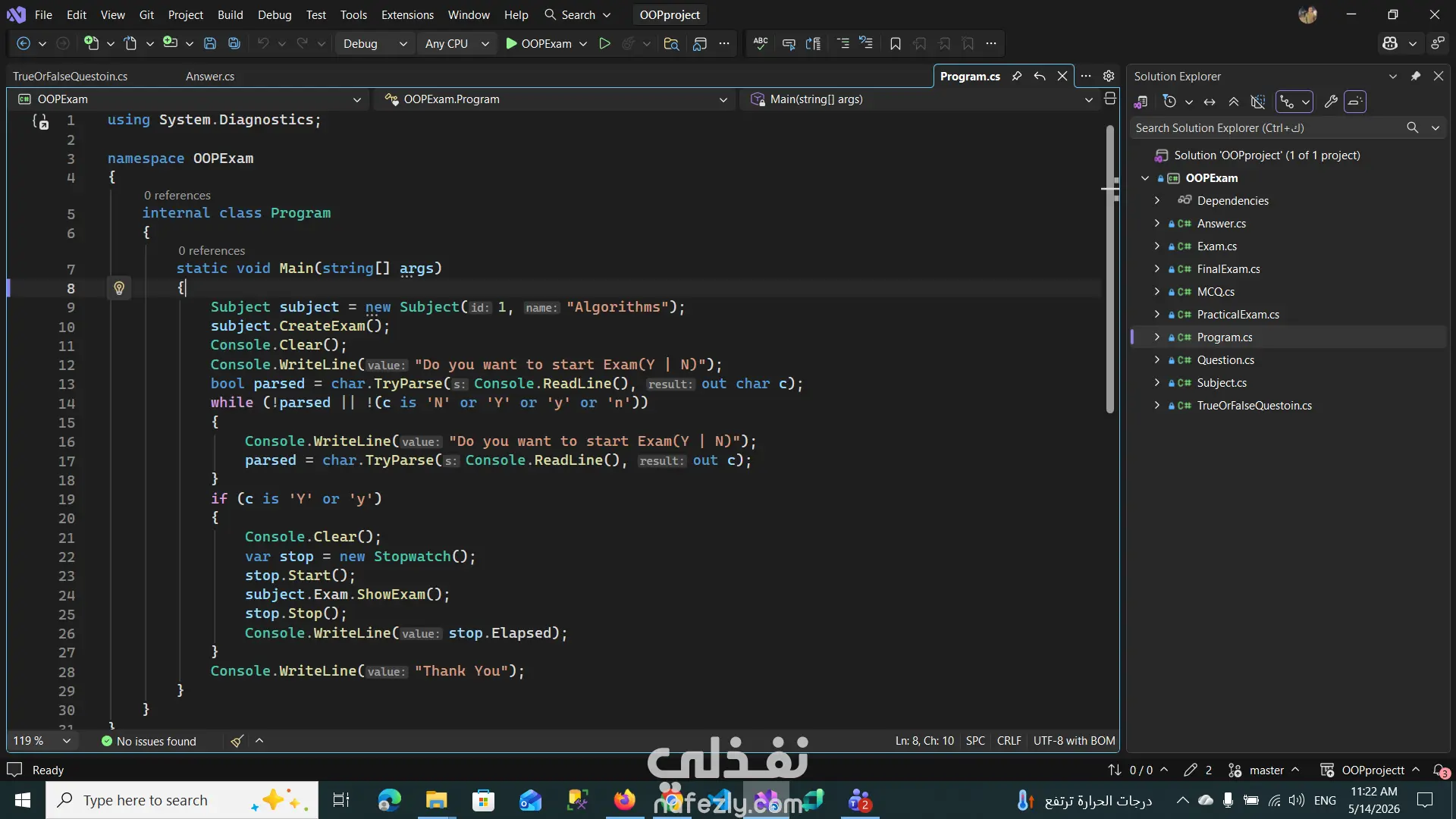Toggle the Pin for Program.cs tab
The height and width of the screenshot is (819, 1456).
1017,76
